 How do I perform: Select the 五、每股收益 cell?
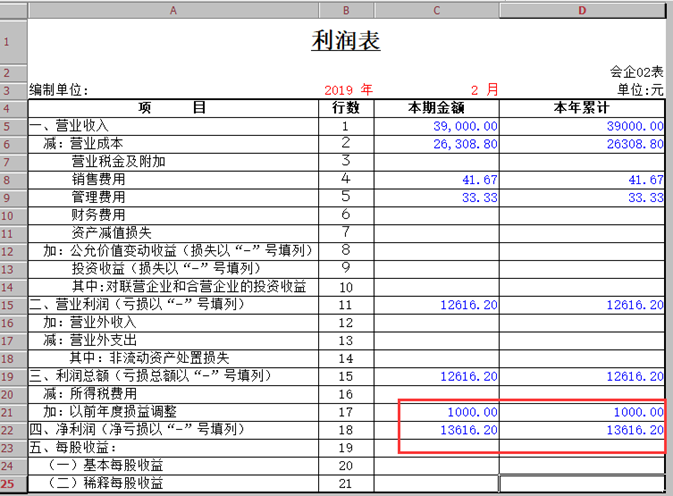click(x=173, y=448)
